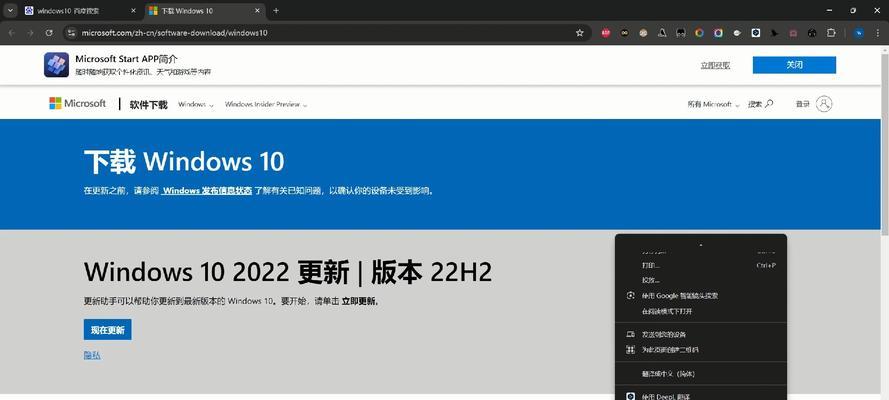This screenshot has width=889, height=400.
Task: Choose 打印... from context menu
Action: [x=701, y=265]
